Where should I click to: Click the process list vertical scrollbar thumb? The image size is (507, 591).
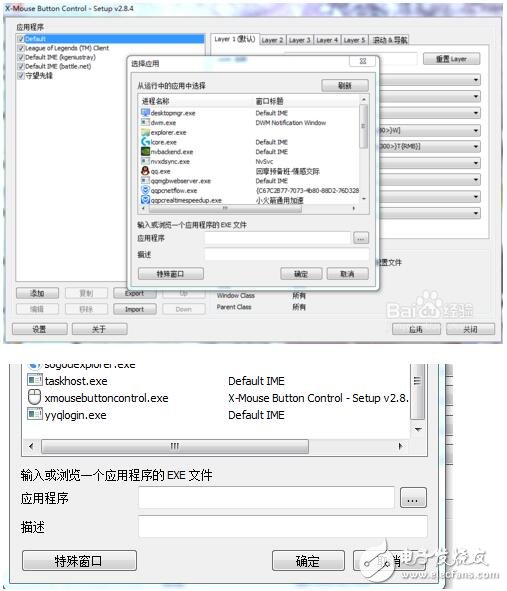coord(363,126)
